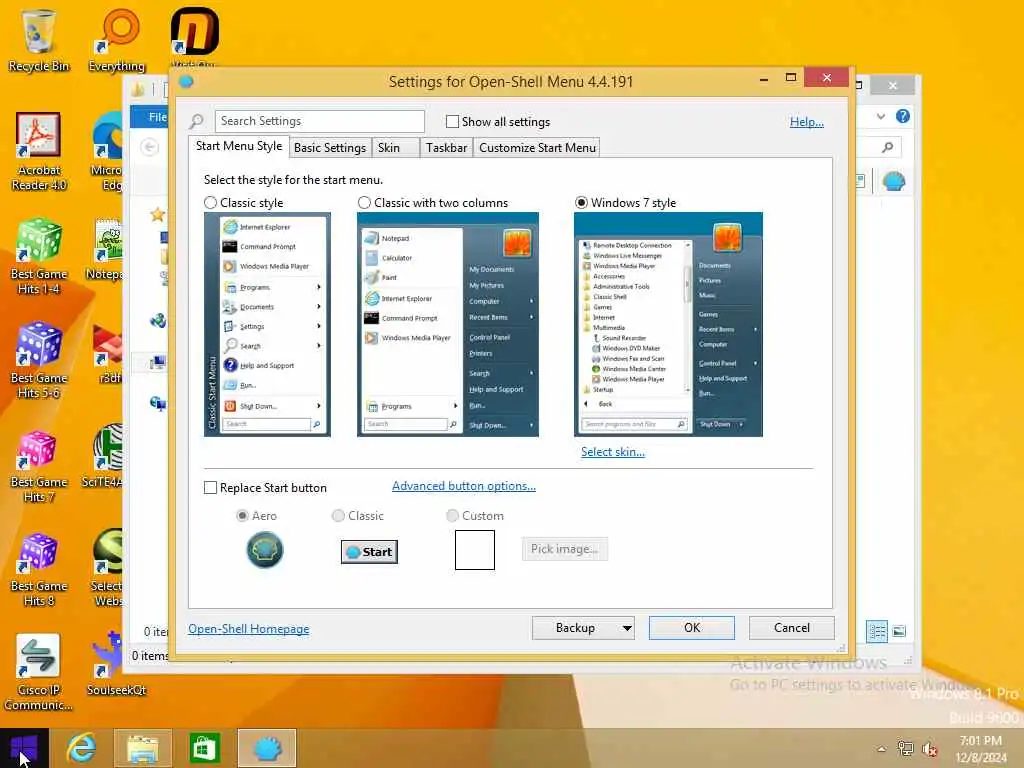Open Internet Explorer from taskbar
This screenshot has width=1024, height=768.
coord(82,748)
